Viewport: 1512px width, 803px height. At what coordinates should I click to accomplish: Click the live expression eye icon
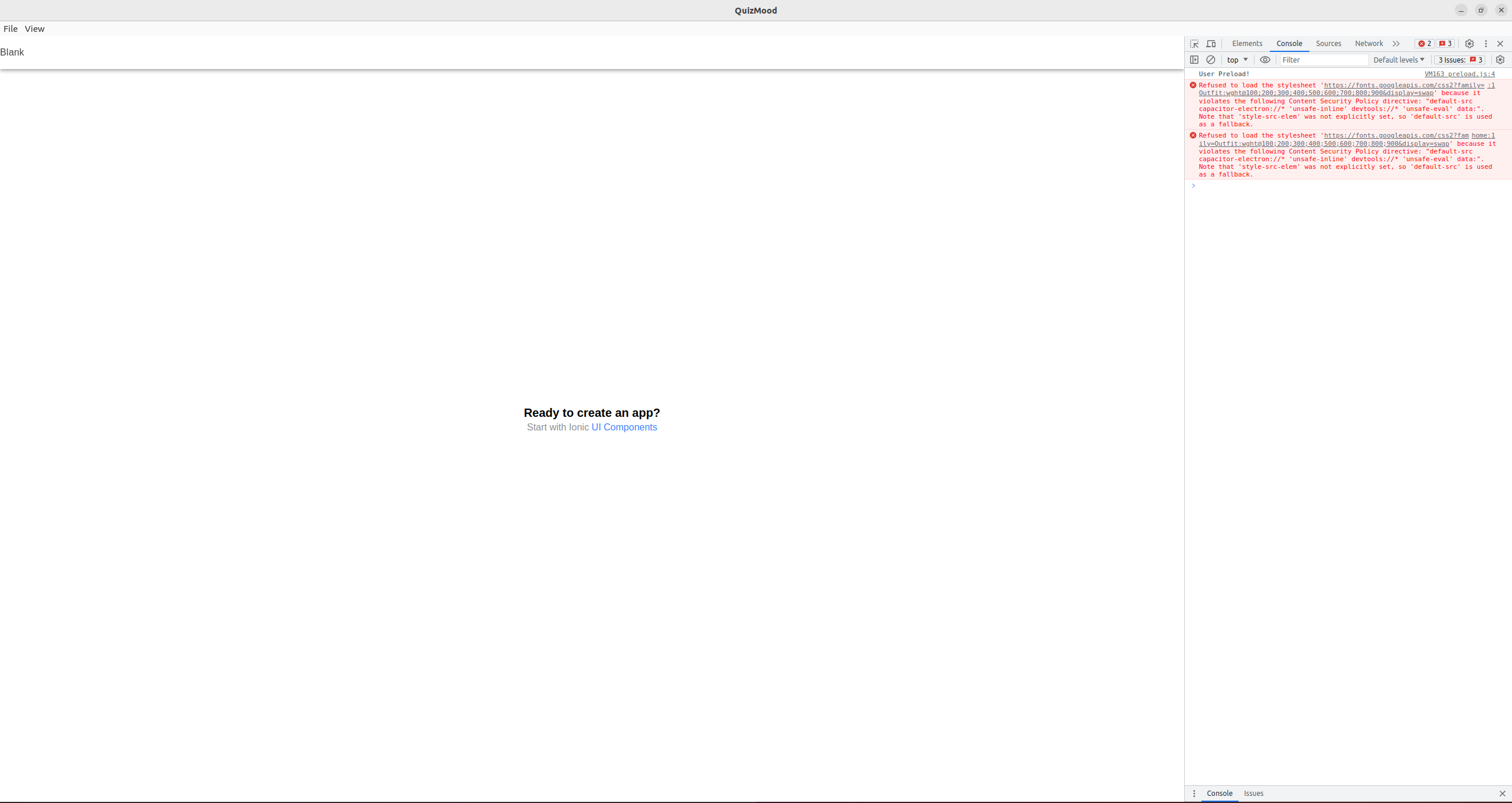coord(1265,60)
